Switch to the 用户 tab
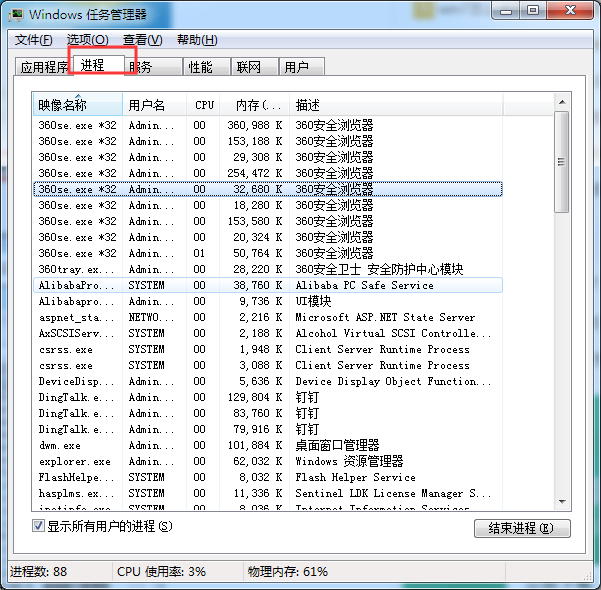The width and height of the screenshot is (601, 590). (x=302, y=67)
